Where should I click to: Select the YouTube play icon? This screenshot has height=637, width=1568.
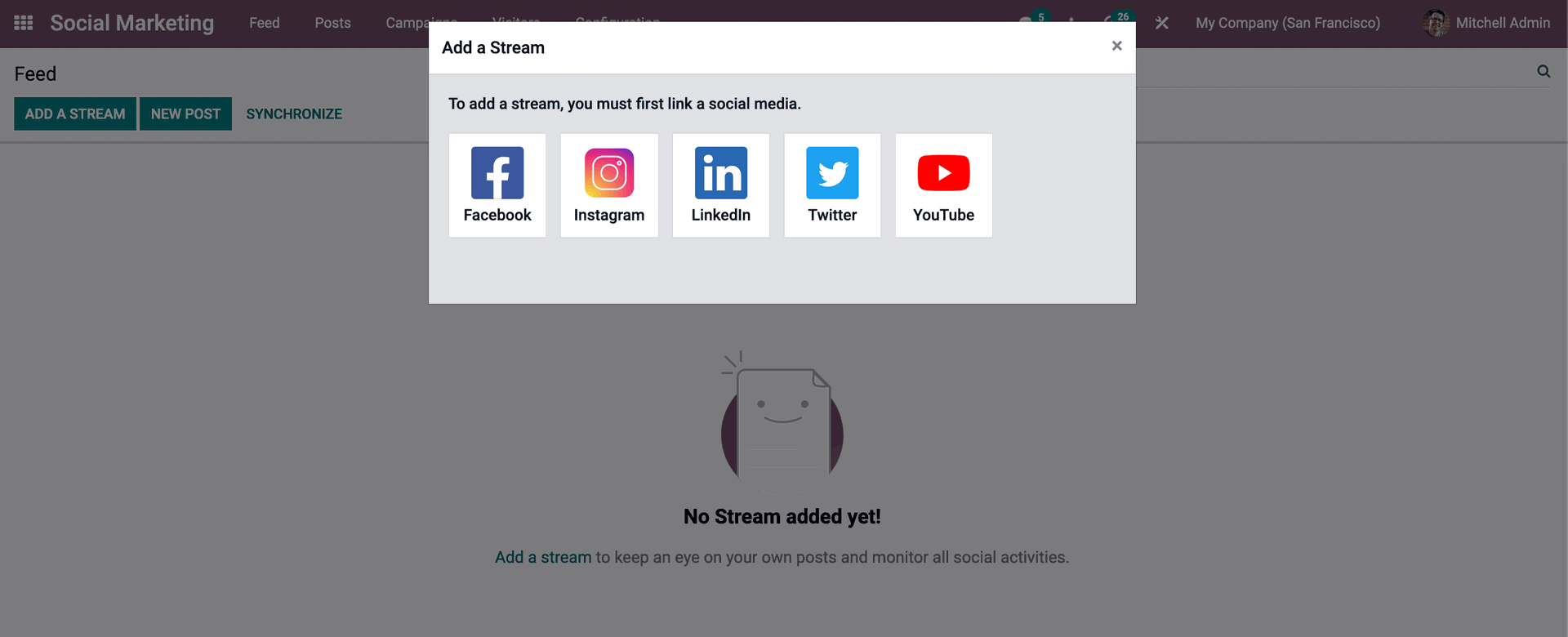point(944,173)
